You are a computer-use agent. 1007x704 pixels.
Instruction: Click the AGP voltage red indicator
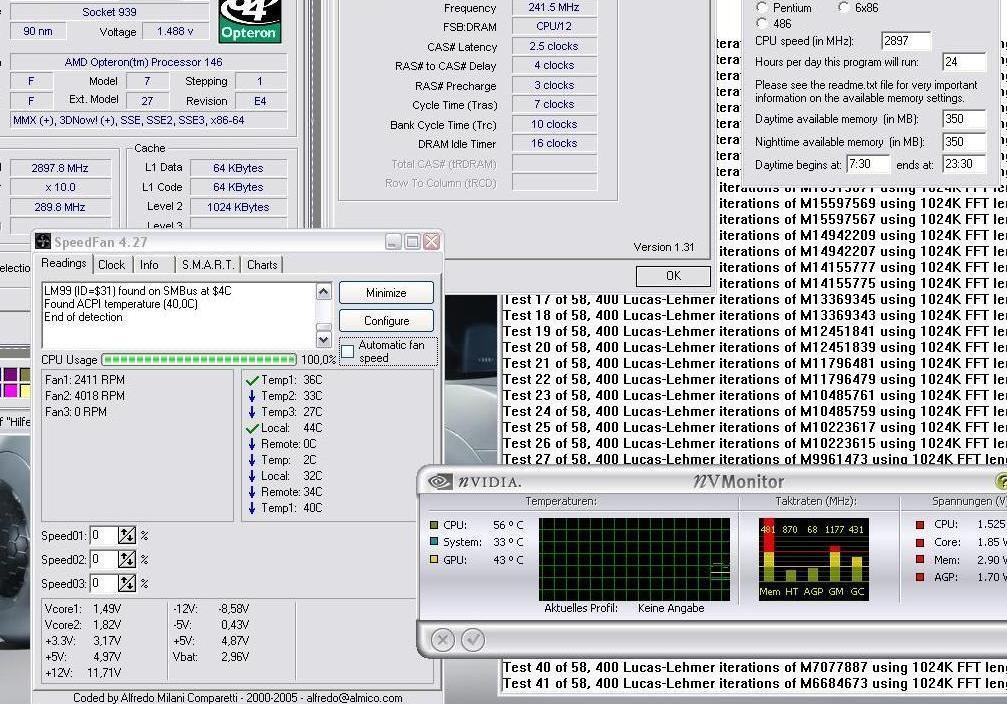(x=920, y=577)
